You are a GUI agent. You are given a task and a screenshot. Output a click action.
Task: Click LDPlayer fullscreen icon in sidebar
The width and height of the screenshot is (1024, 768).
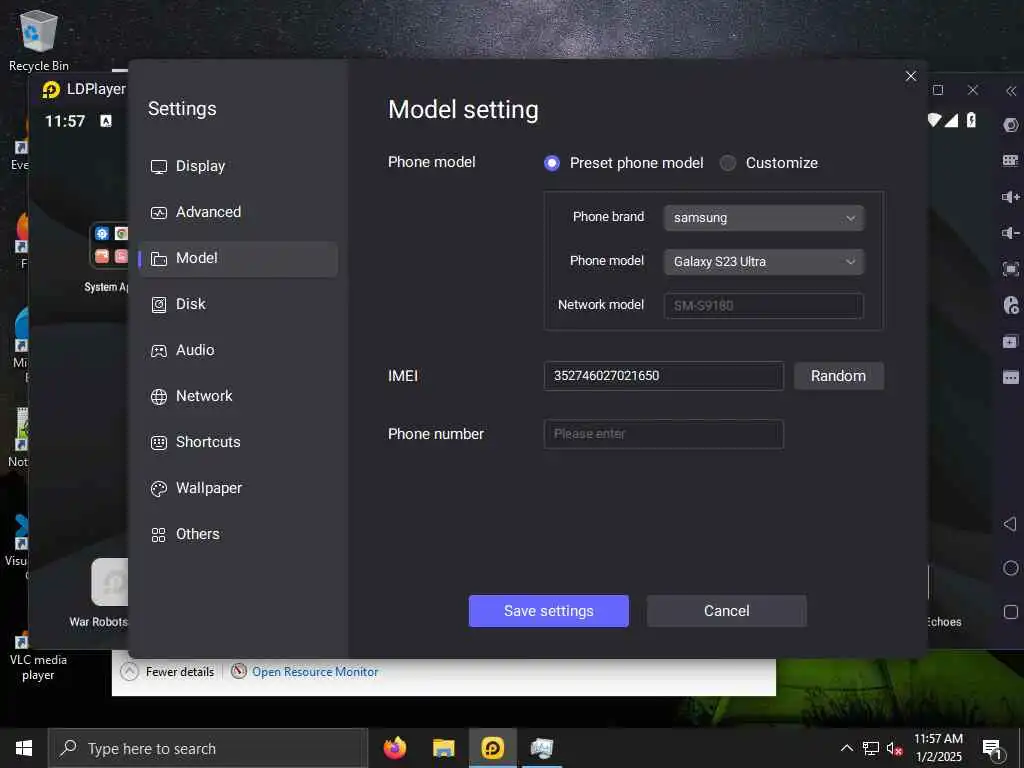click(1010, 269)
